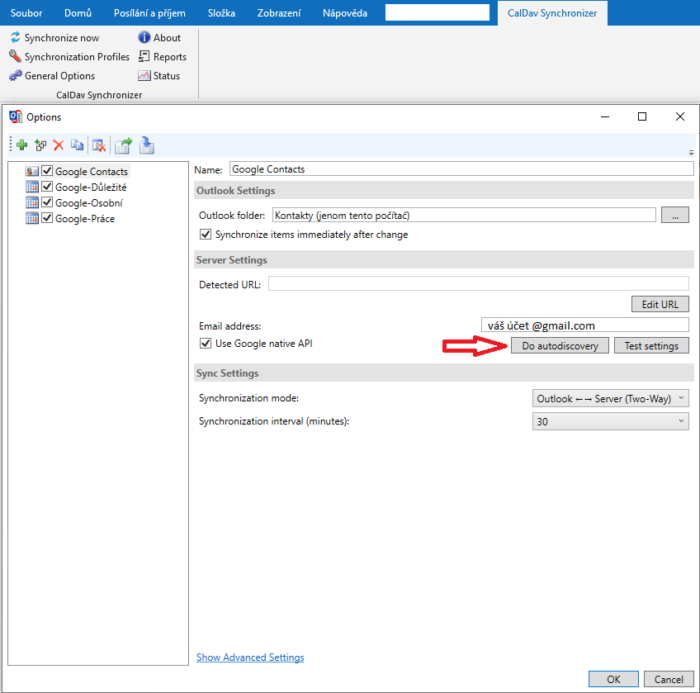The width and height of the screenshot is (700, 693).
Task: Click the Do autodiscovery button
Action: pos(560,346)
